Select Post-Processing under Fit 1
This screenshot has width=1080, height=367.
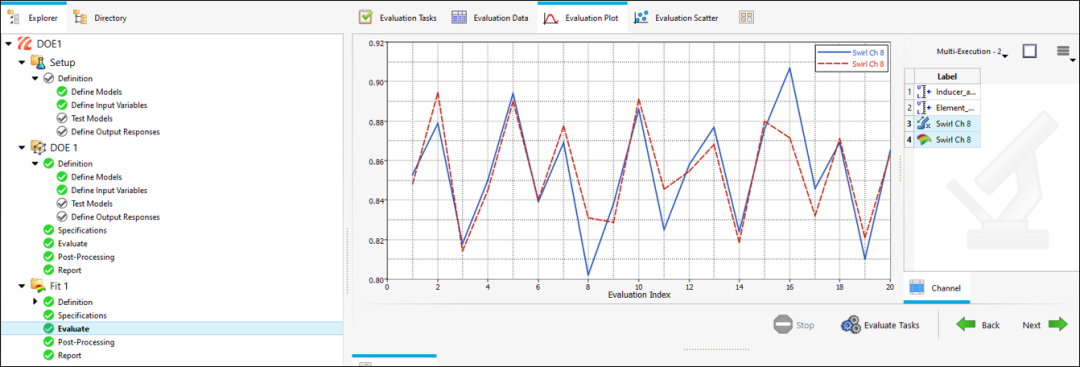click(x=86, y=342)
